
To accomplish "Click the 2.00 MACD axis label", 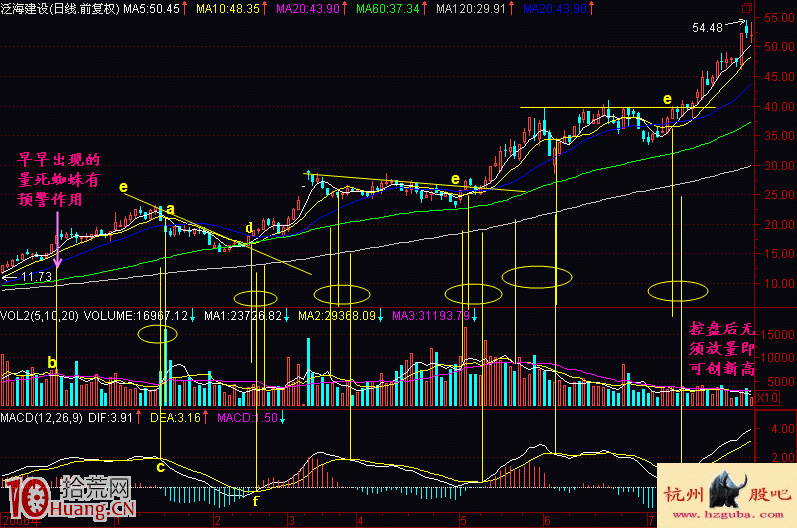I will pos(783,457).
